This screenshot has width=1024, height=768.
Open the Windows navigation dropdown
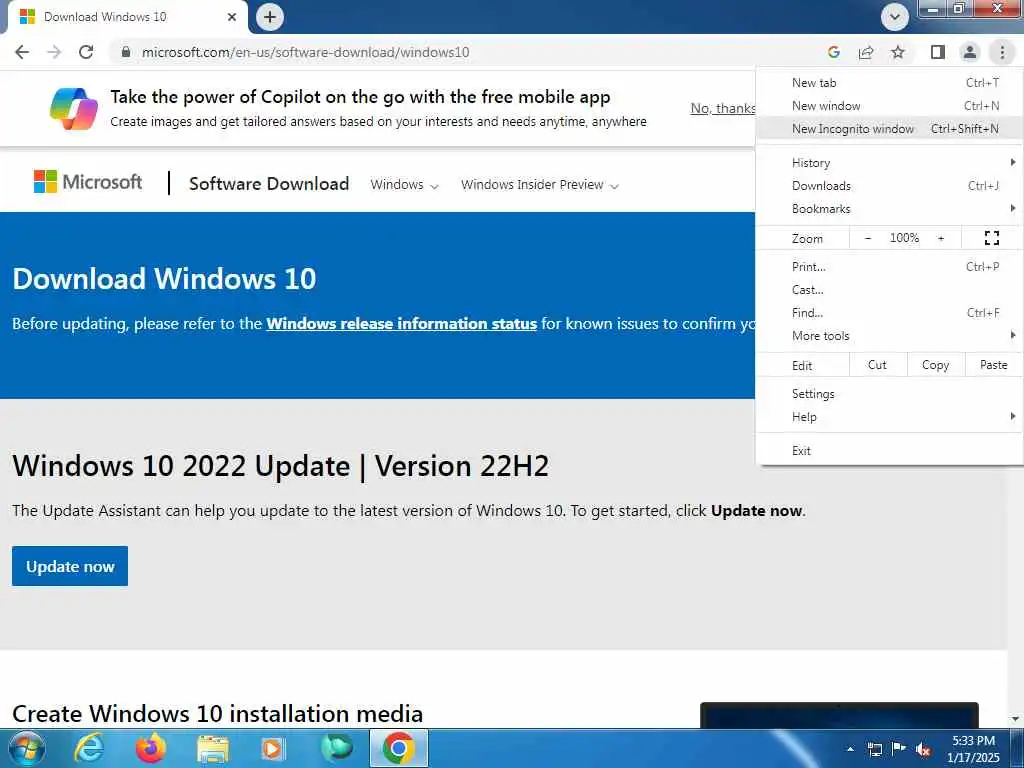click(x=404, y=185)
